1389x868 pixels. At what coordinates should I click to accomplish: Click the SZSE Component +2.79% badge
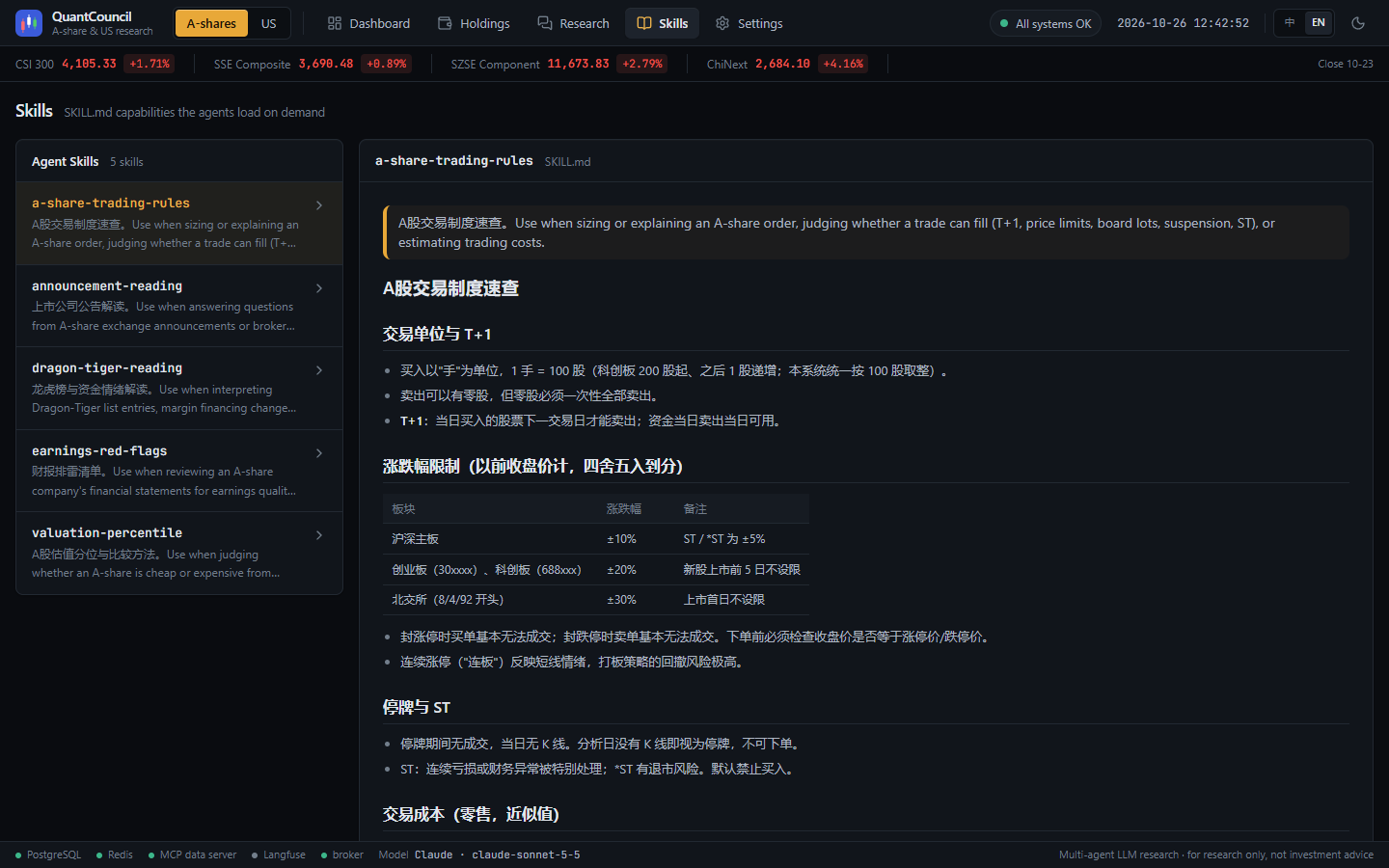(x=642, y=64)
